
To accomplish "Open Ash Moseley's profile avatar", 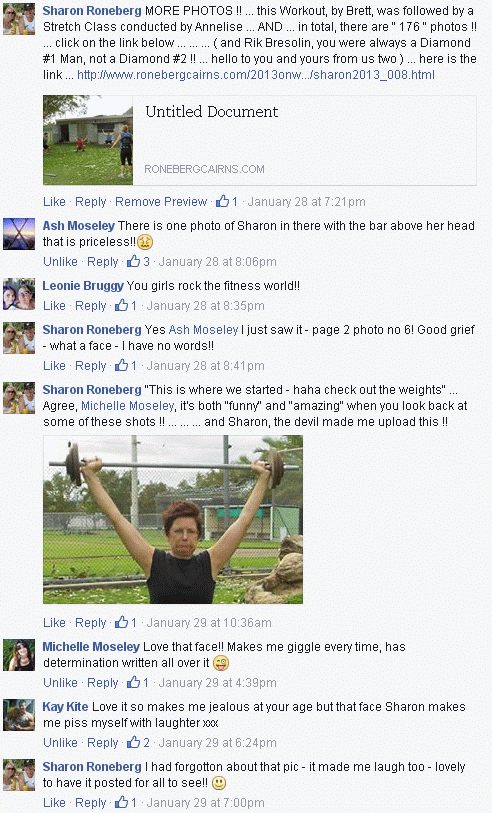I will click(19, 234).
